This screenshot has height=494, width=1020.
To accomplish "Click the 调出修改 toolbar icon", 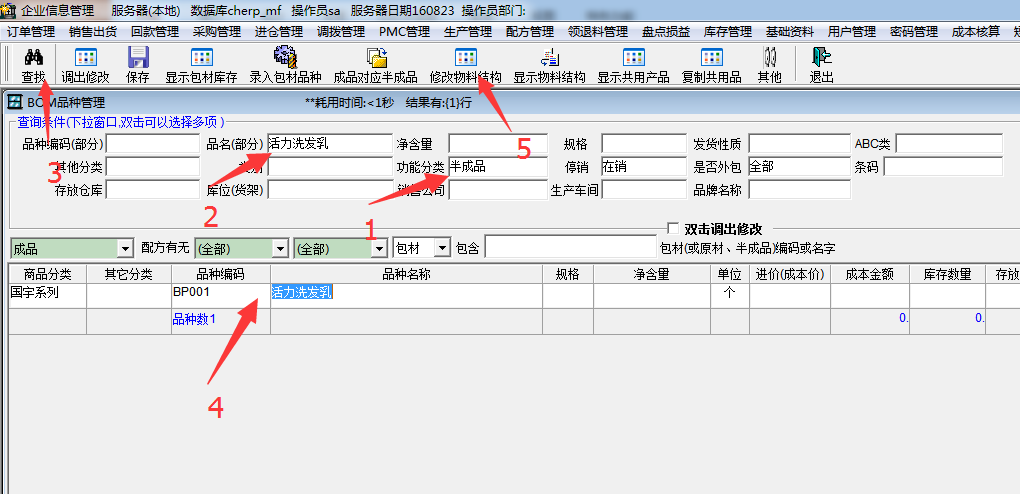I will (85, 57).
